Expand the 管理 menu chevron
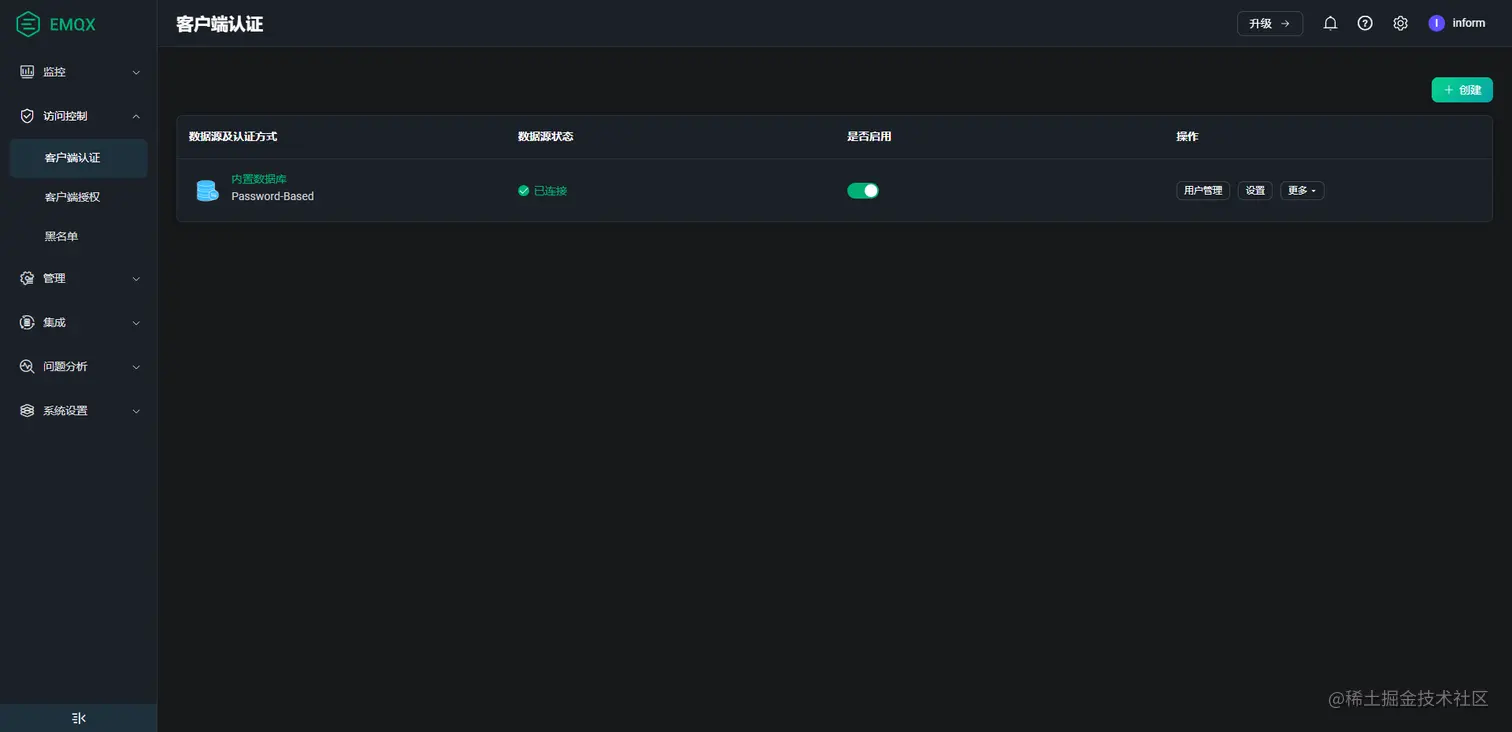This screenshot has width=1512, height=732. coord(137,278)
